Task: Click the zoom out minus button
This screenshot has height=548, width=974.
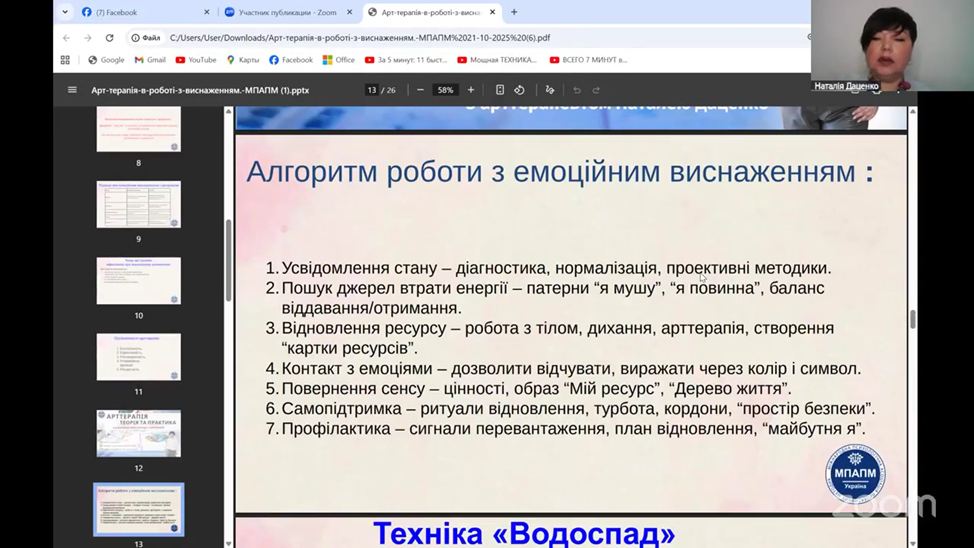Action: click(x=420, y=90)
